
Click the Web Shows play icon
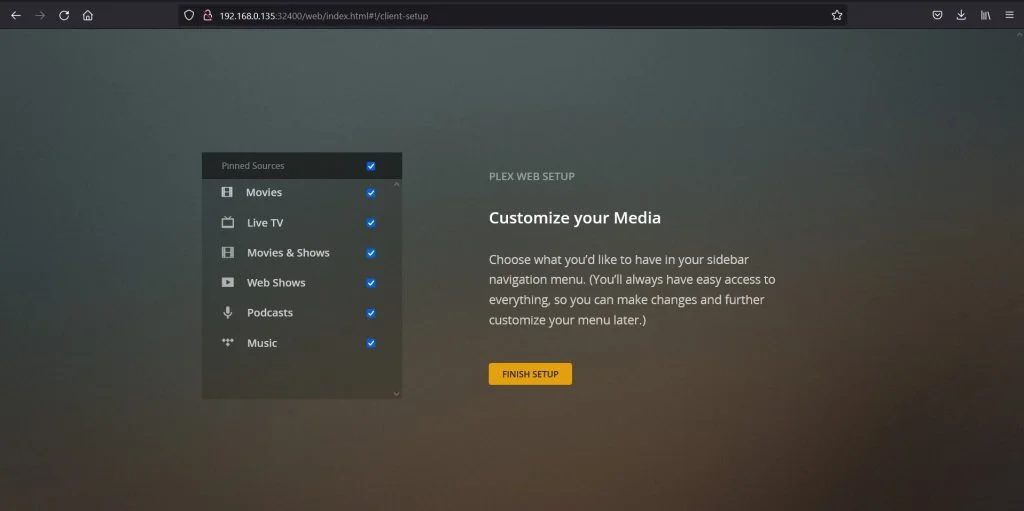click(227, 282)
